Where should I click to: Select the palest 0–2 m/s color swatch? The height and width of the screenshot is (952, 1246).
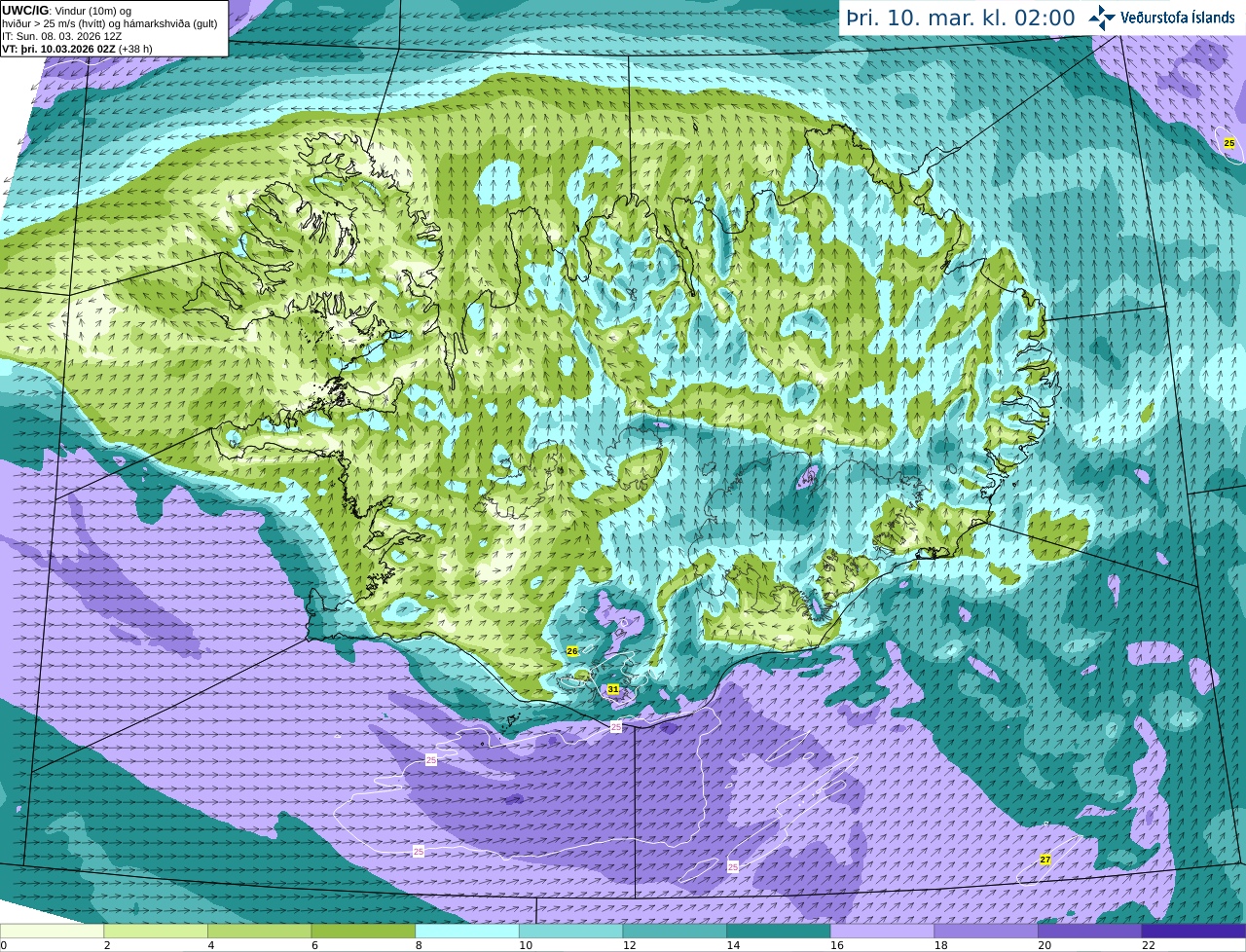point(52,931)
